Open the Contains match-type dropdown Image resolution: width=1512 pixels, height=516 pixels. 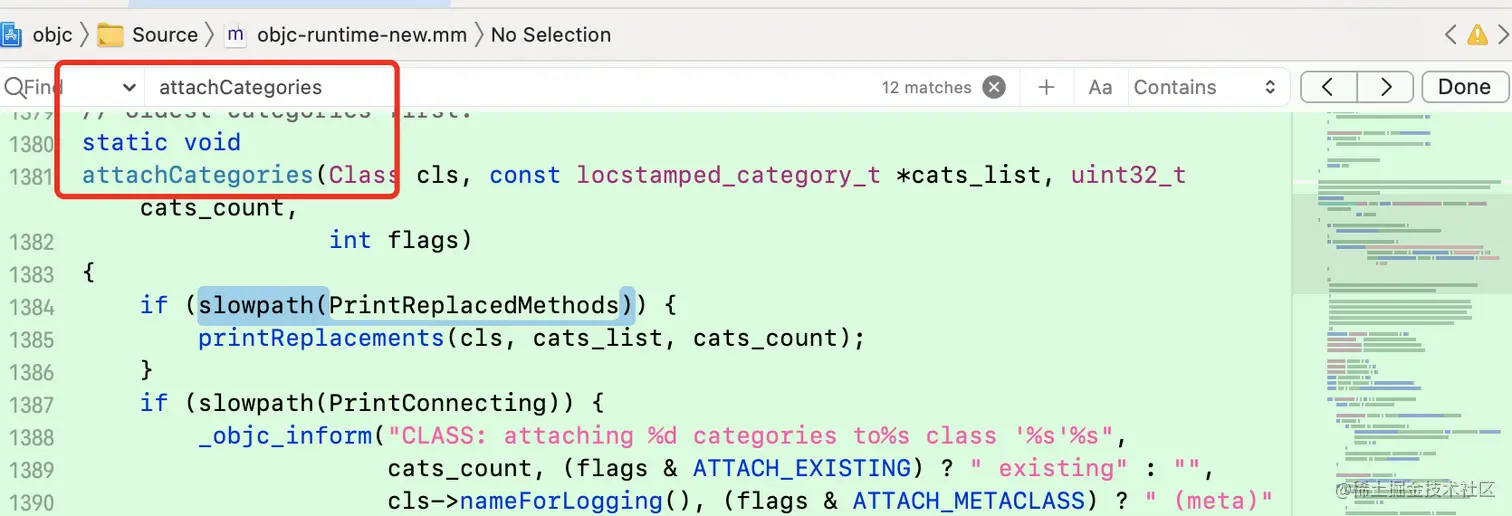[1205, 87]
